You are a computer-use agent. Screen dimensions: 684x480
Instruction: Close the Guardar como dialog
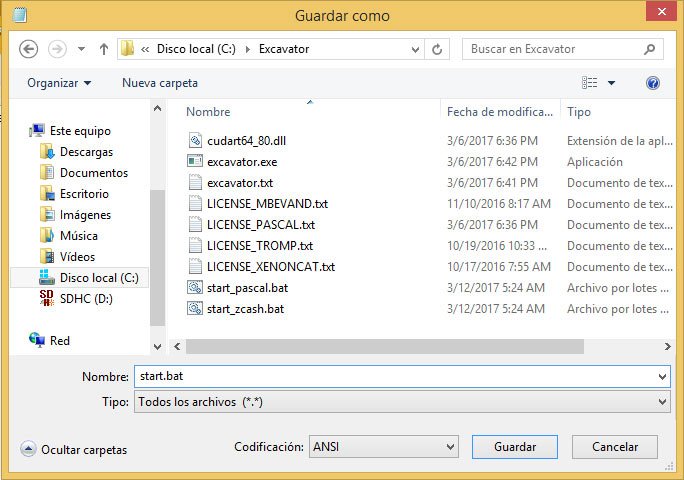pyautogui.click(x=661, y=11)
